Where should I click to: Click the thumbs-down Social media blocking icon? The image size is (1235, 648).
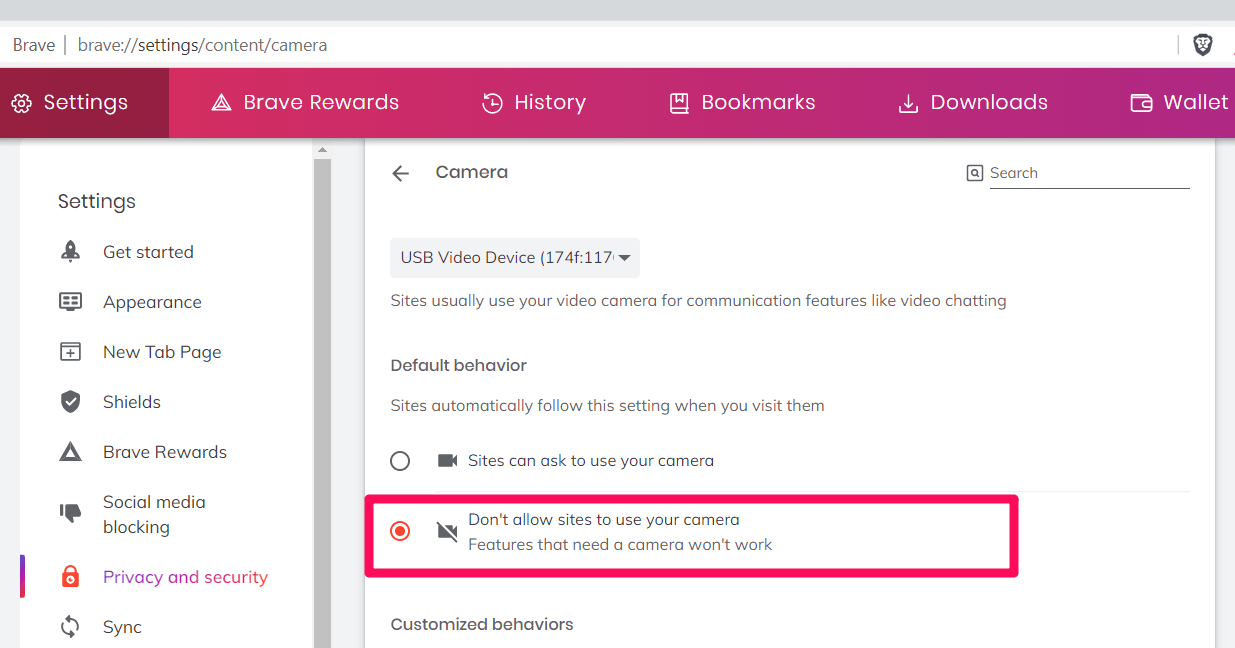[x=70, y=514]
